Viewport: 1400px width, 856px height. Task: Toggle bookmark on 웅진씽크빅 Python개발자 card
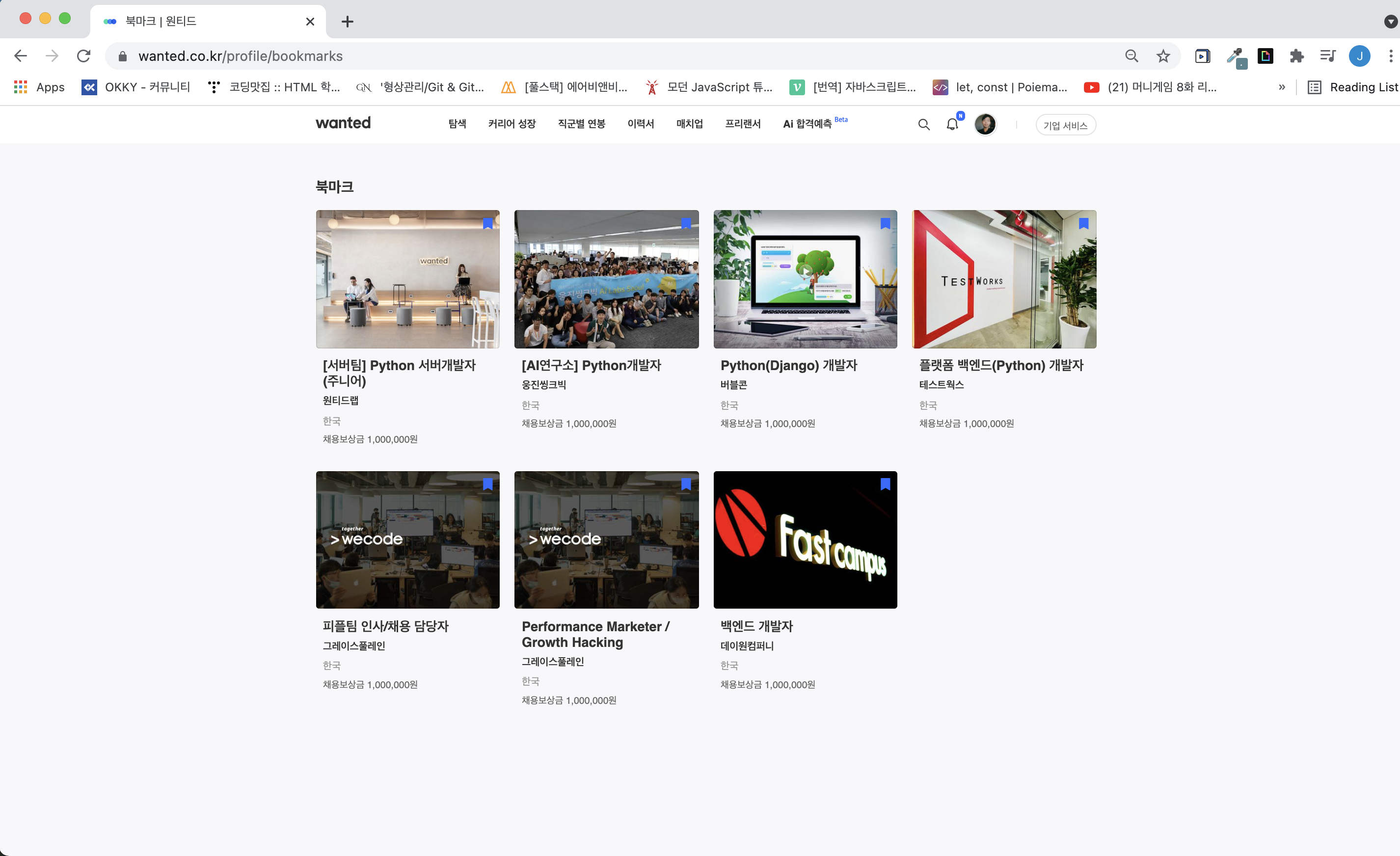point(686,224)
